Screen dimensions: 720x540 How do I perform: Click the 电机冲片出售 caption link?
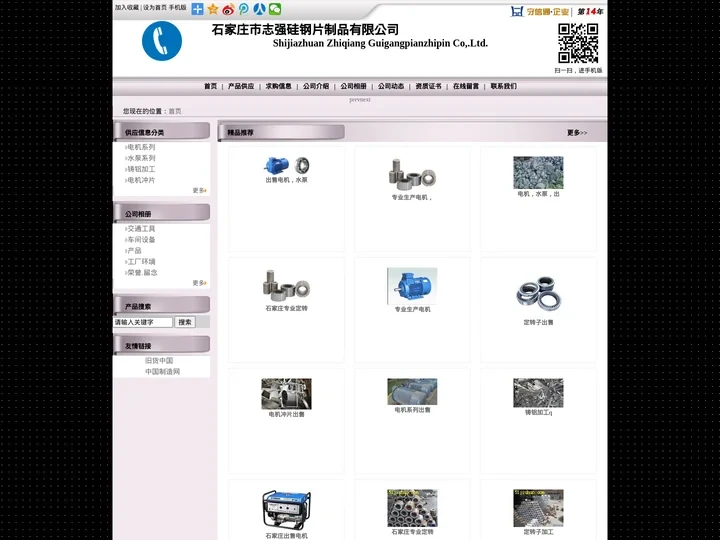(287, 414)
